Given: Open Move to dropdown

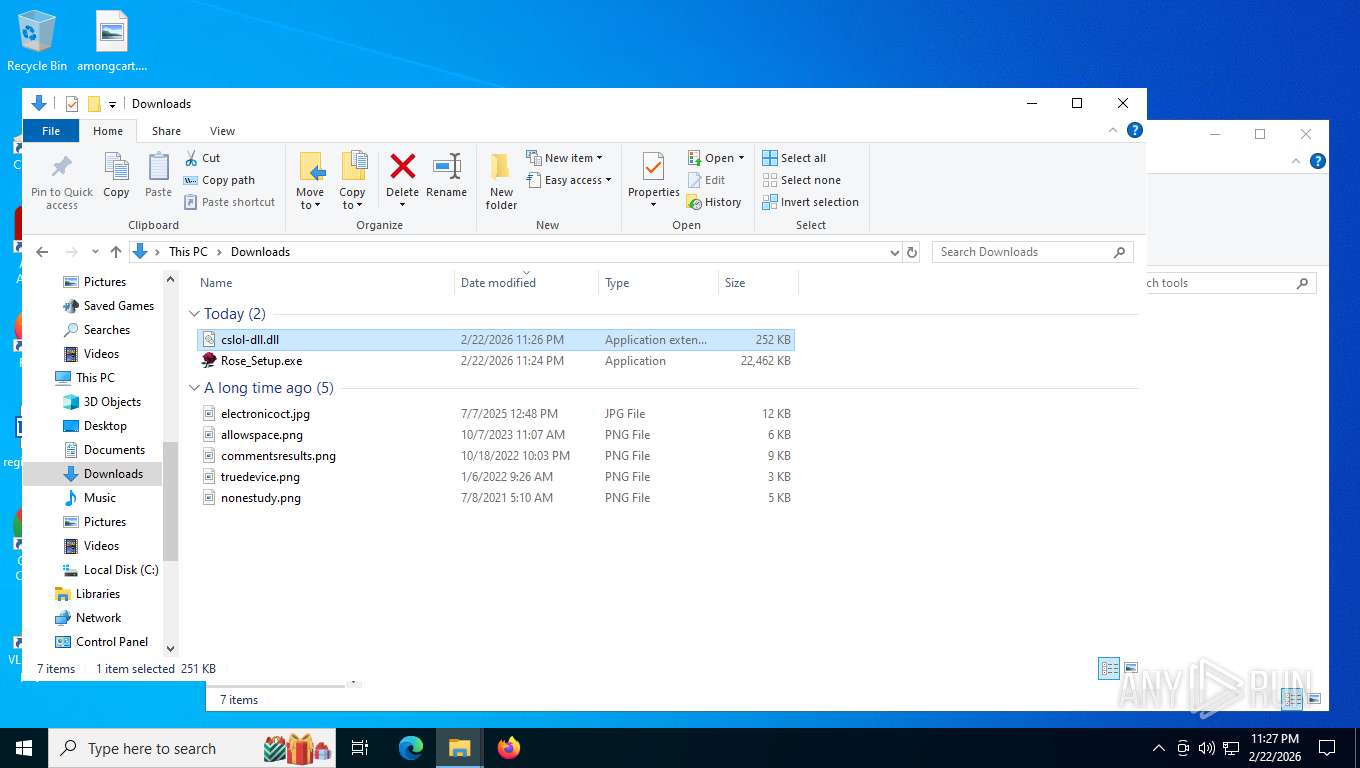Looking at the screenshot, I should (310, 181).
